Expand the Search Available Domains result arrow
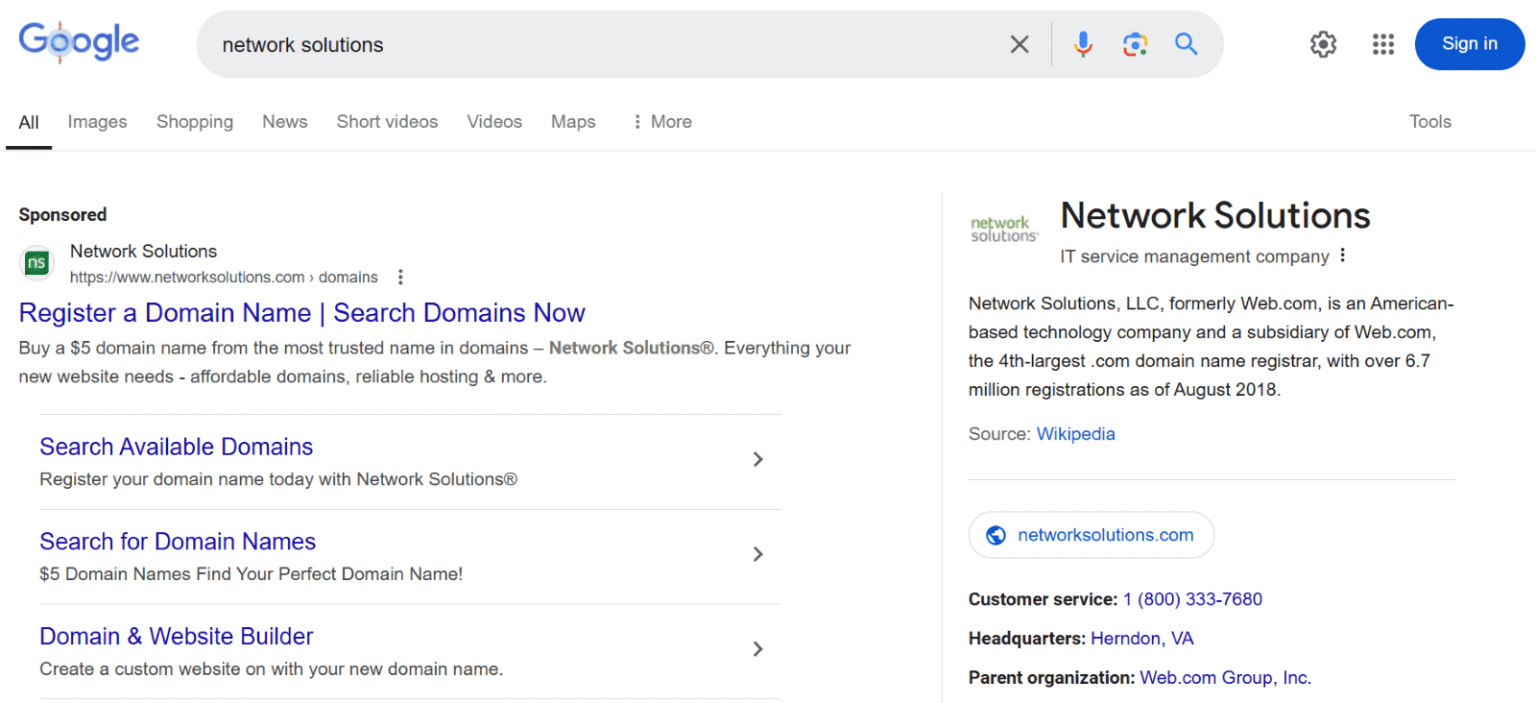The width and height of the screenshot is (1536, 703). [x=758, y=459]
